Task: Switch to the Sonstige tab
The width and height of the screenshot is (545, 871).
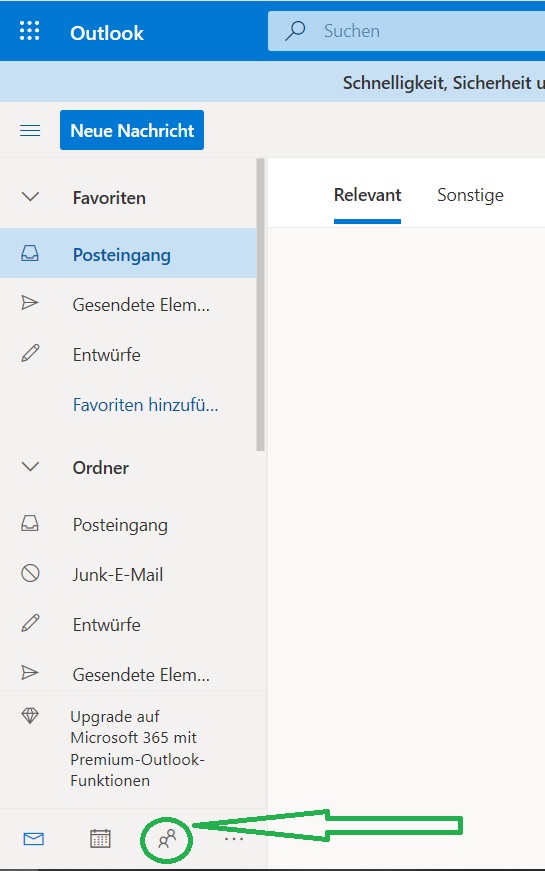Action: (x=470, y=195)
